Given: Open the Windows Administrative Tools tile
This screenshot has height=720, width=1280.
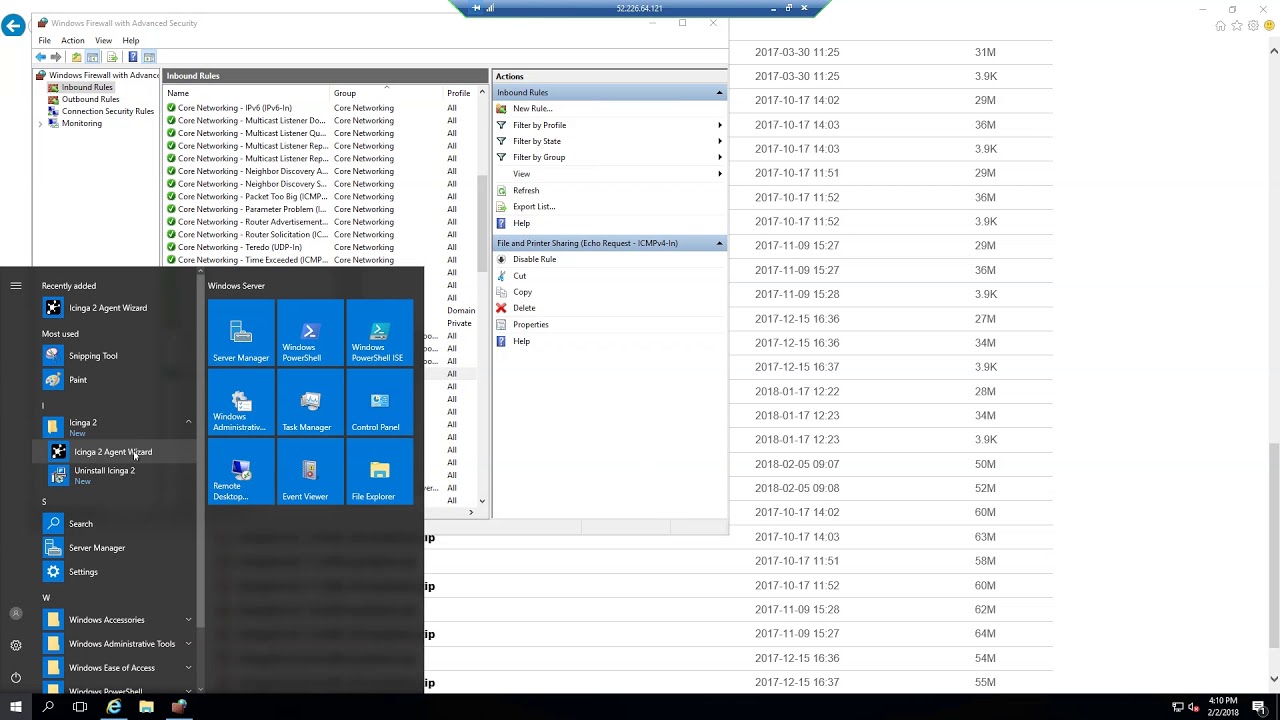Looking at the screenshot, I should [241, 402].
